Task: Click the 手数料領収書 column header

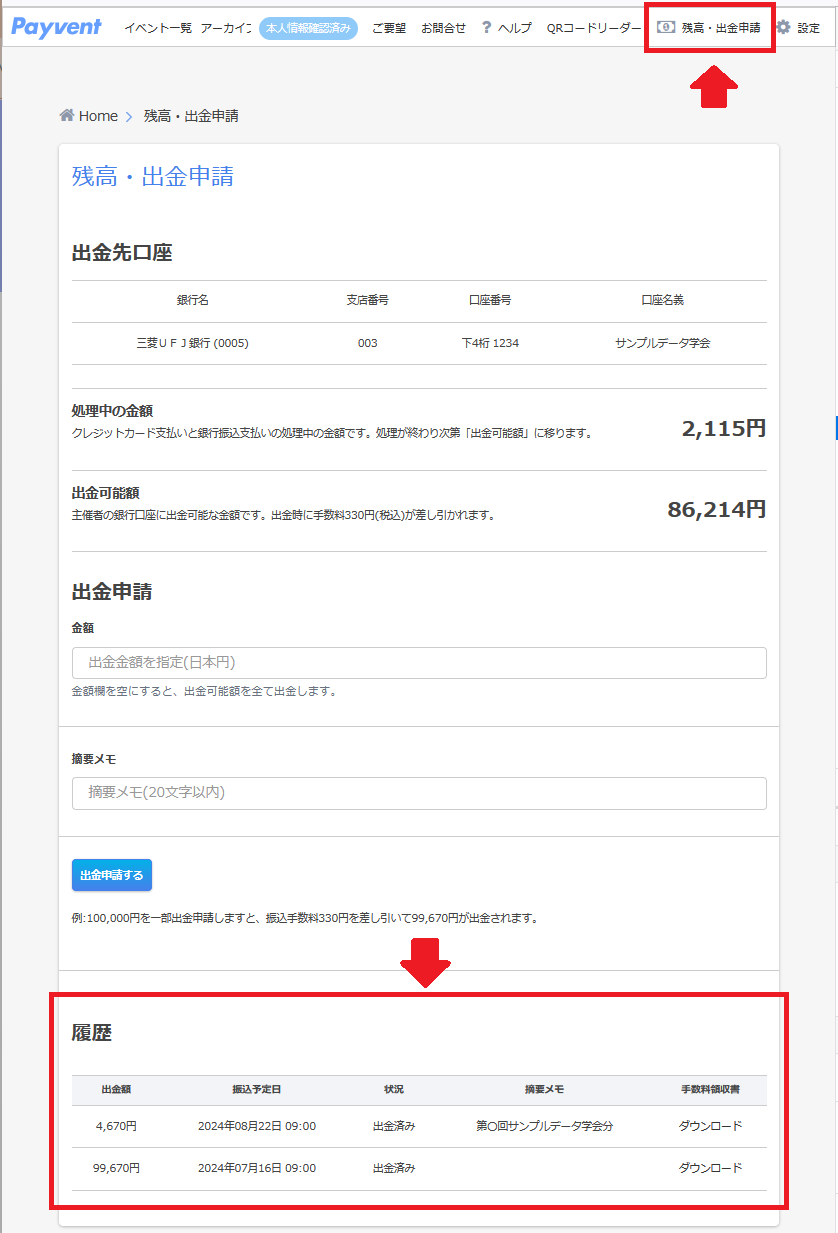Action: coord(710,1089)
